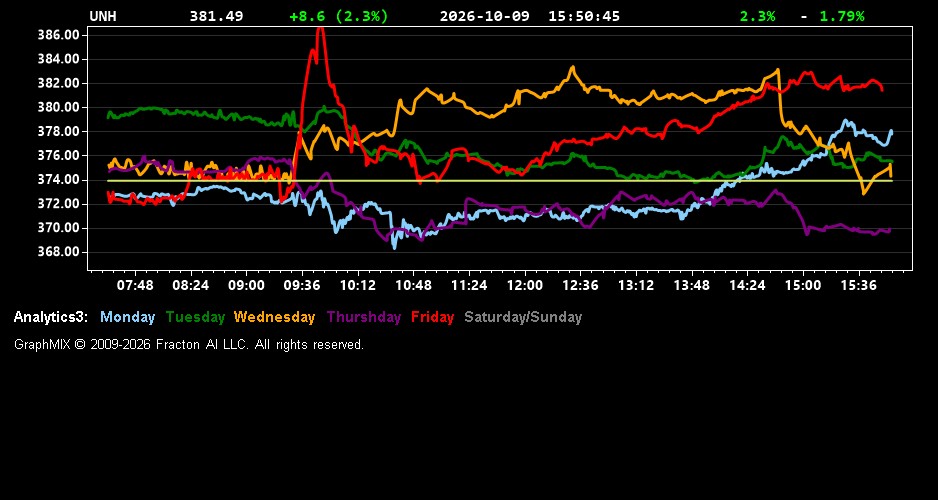Click the 2026-10-09 date

485,16
